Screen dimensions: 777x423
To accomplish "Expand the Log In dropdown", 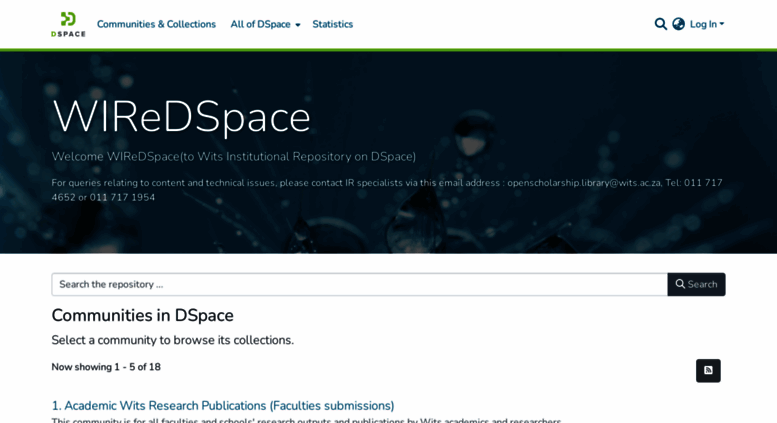I will pos(707,24).
